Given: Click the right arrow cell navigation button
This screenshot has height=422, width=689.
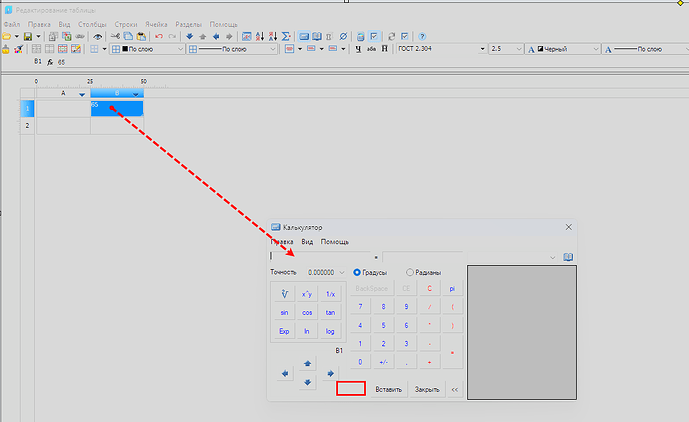Looking at the screenshot, I should click(330, 374).
